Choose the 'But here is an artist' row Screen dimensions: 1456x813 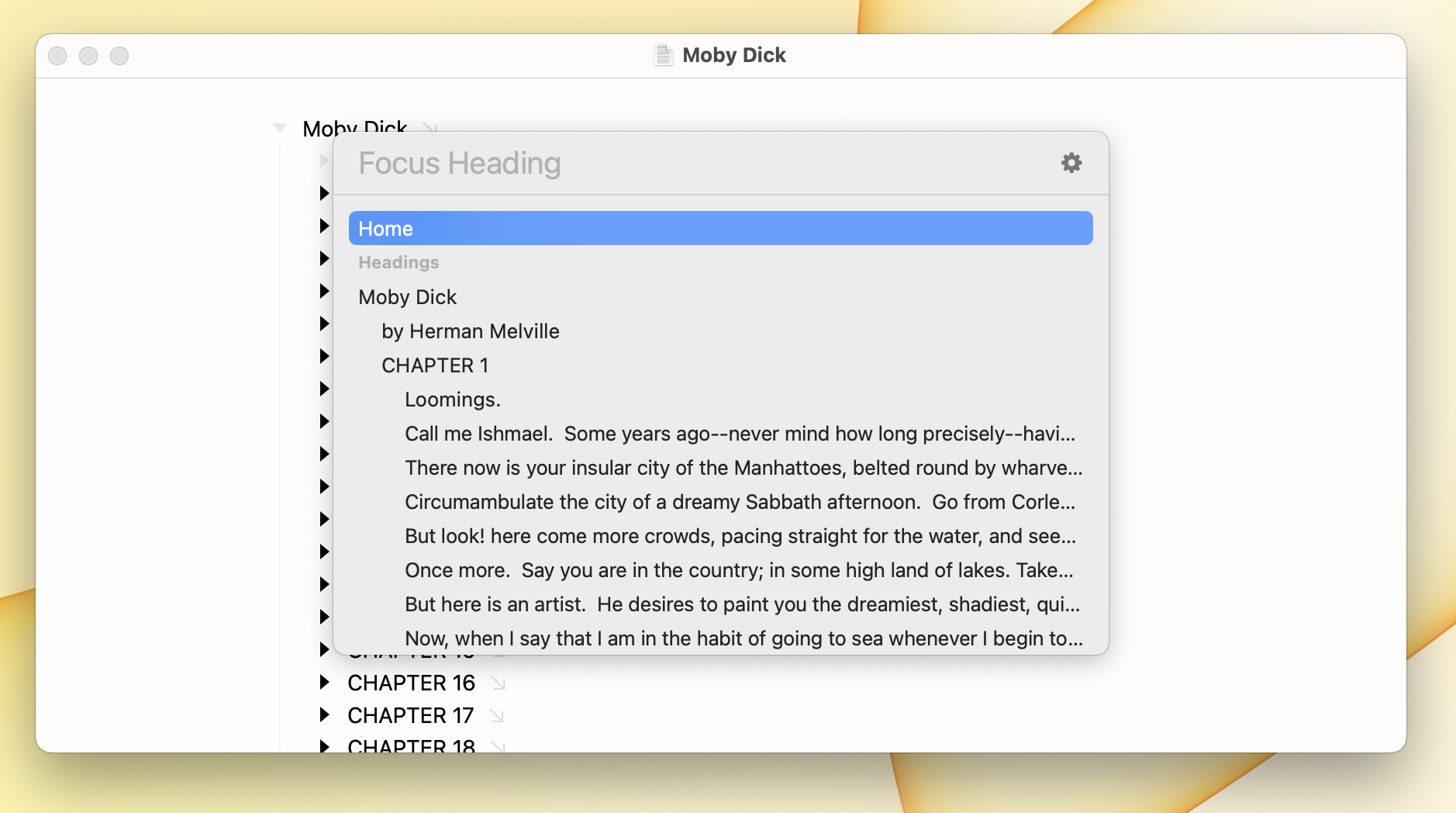[x=721, y=604]
